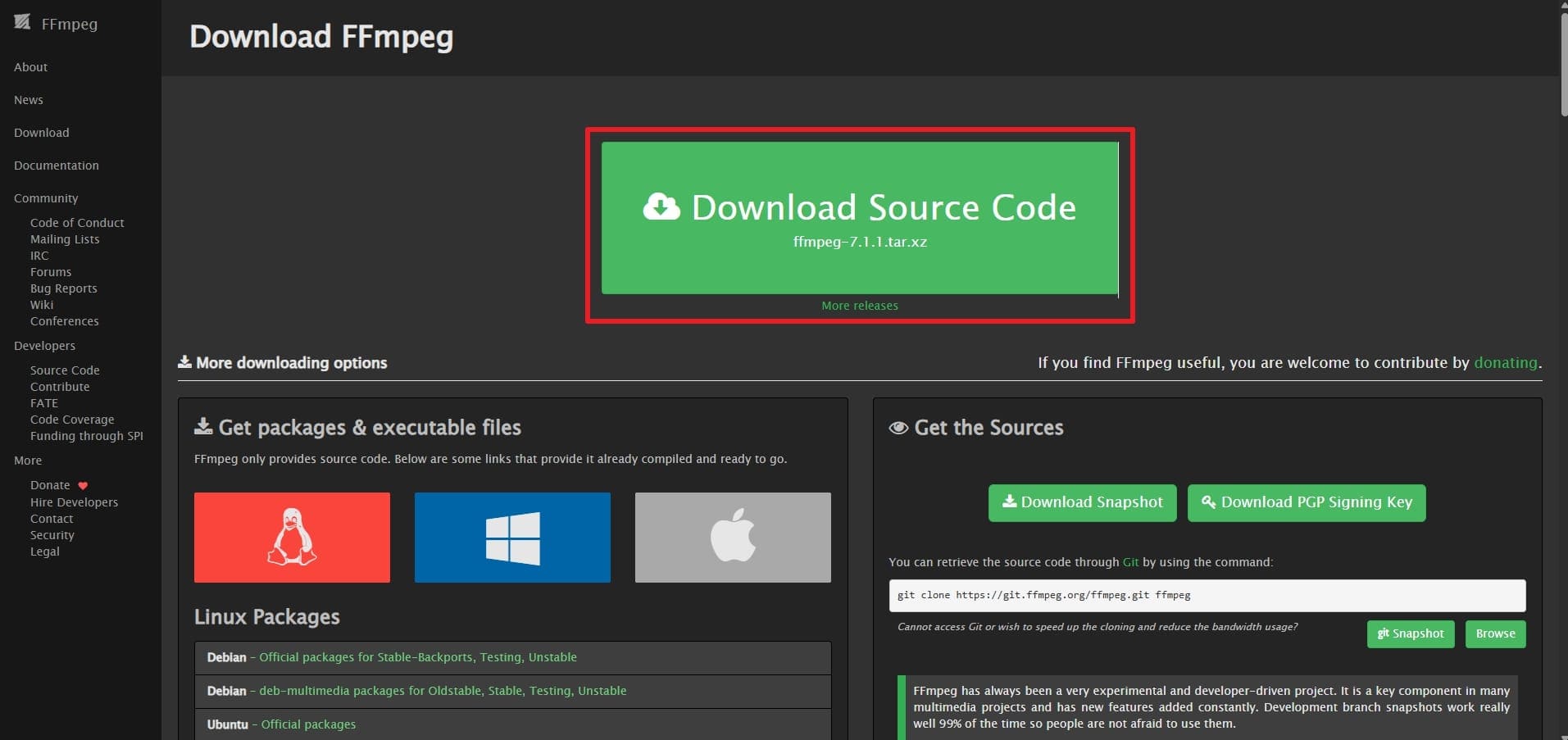This screenshot has height=740, width=1568.
Task: Open the git Snapshot button
Action: coord(1410,633)
